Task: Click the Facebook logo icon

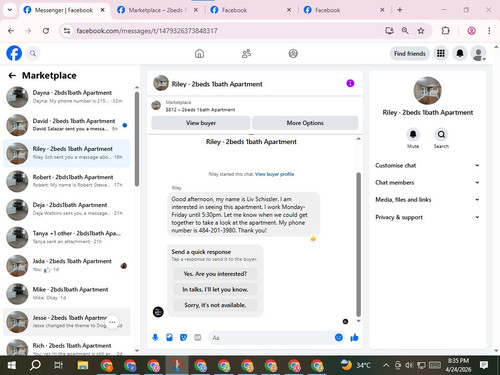Action: pyautogui.click(x=14, y=53)
